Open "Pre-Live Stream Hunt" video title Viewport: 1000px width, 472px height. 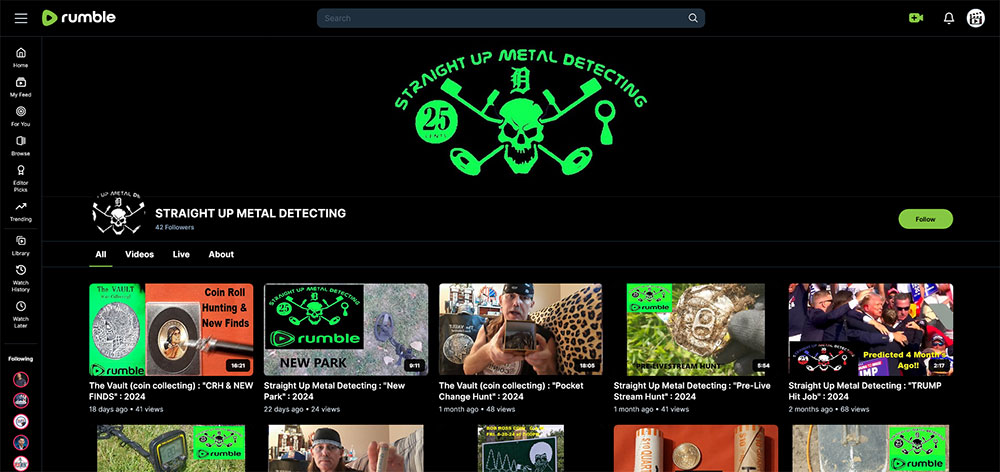692,391
